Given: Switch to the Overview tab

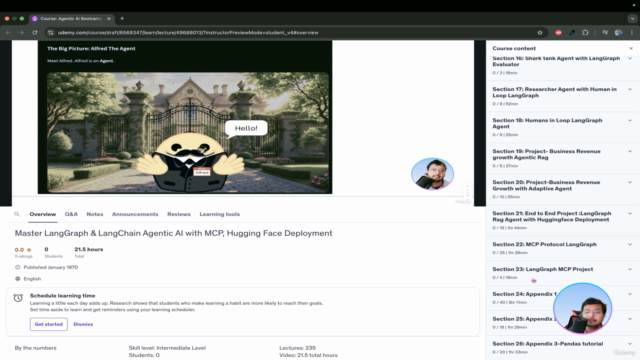Looking at the screenshot, I should (42, 214).
